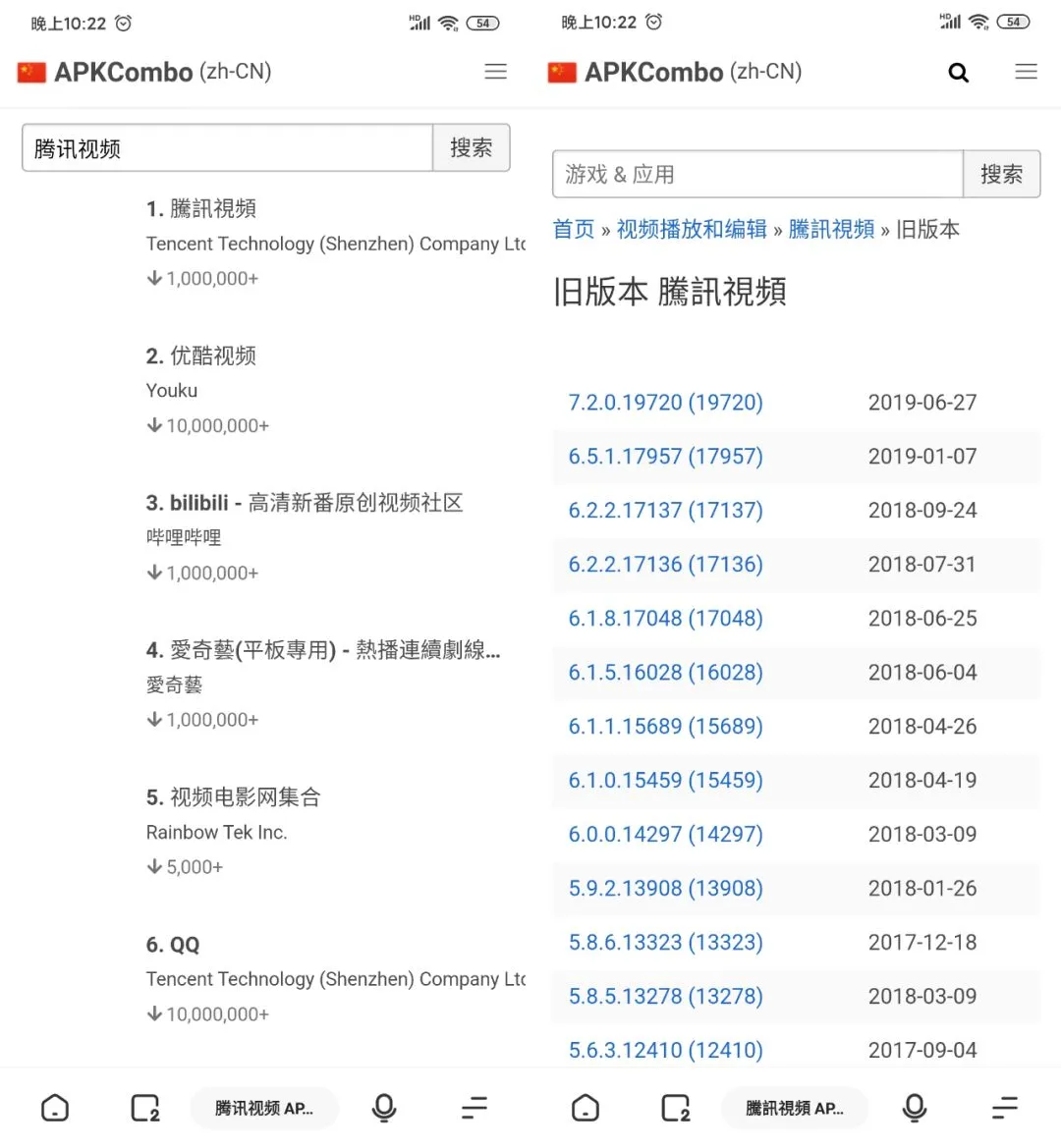Viewport: 1061px width, 1148px height.
Task: Open tabs switcher in right screen
Action: 675,1108
